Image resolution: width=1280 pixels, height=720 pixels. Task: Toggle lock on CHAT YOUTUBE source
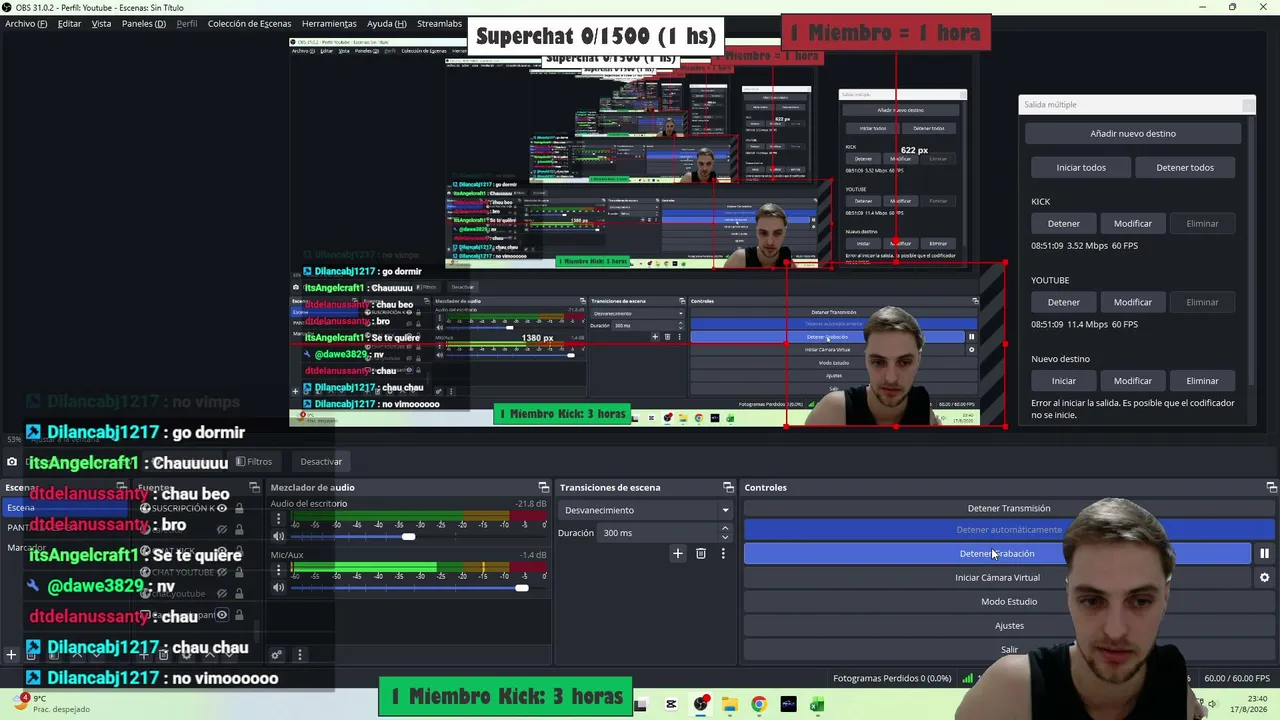(x=239, y=572)
